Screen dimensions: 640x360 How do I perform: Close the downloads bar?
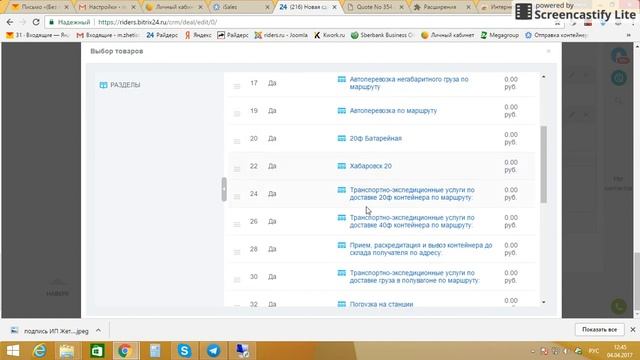tap(633, 329)
